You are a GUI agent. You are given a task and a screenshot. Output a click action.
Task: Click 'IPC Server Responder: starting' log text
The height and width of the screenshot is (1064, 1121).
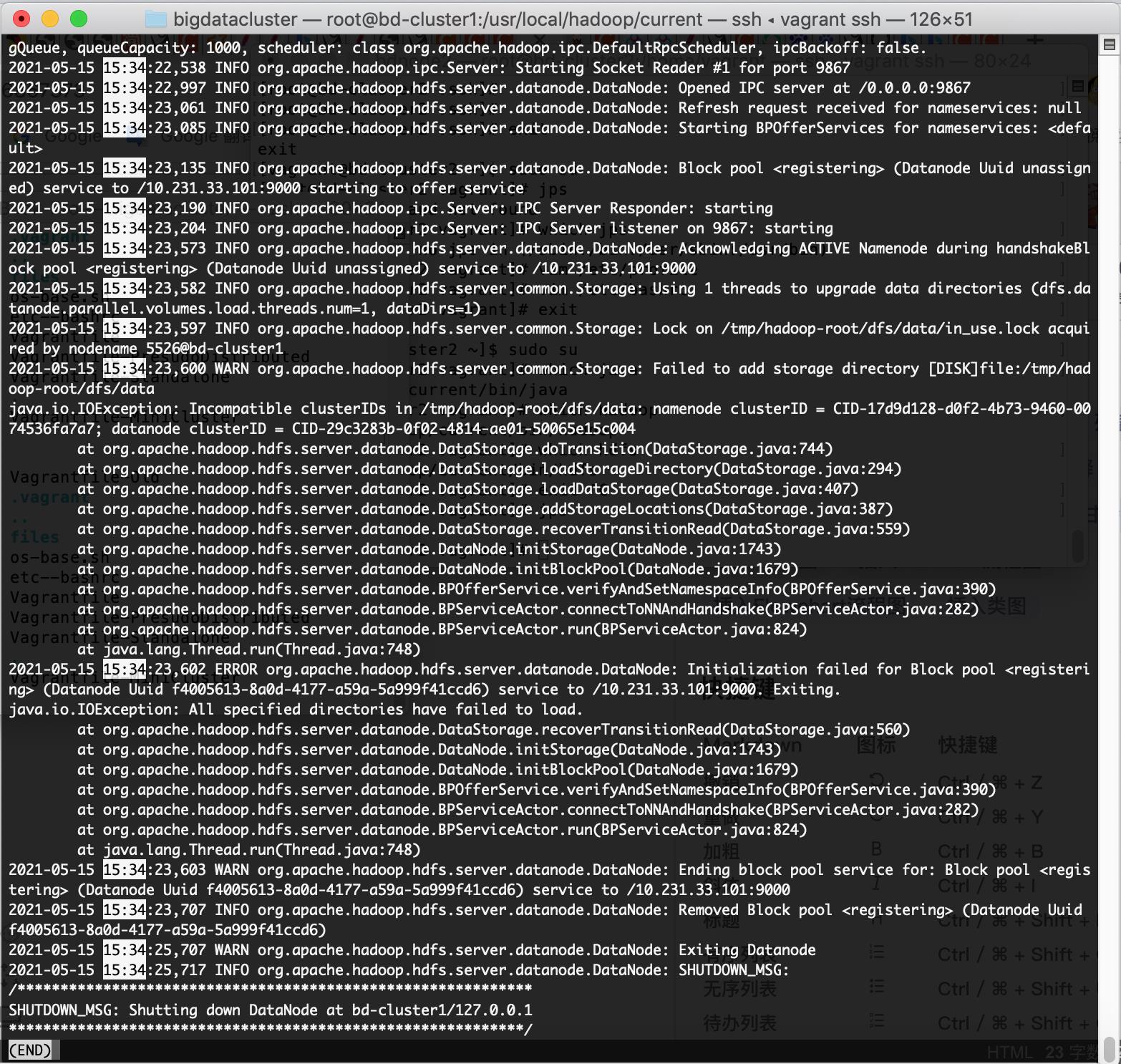[x=644, y=208]
